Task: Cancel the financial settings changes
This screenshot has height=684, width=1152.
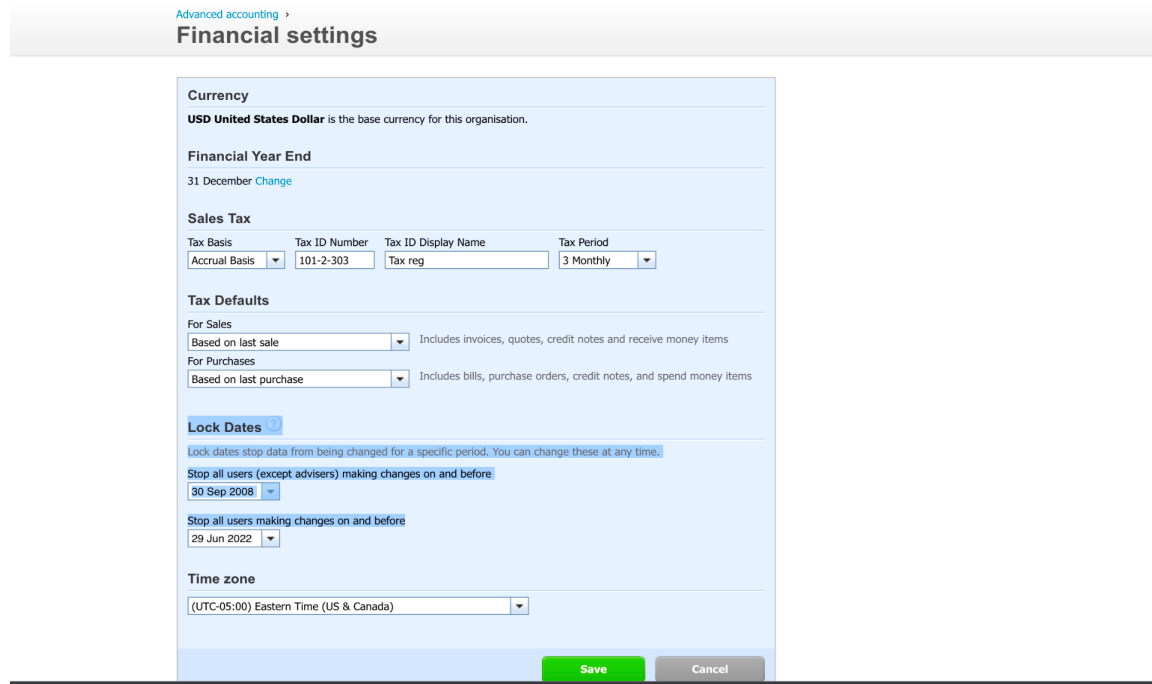Action: pyautogui.click(x=709, y=669)
